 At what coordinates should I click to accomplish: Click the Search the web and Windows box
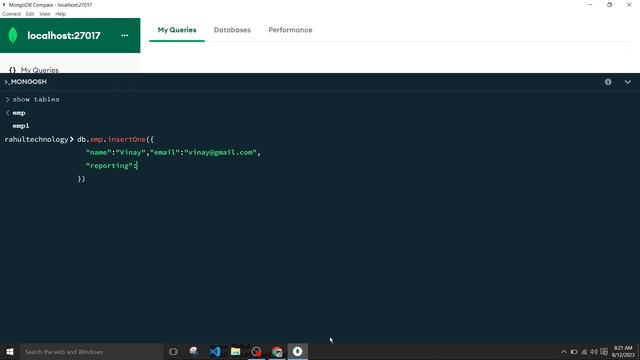click(x=91, y=351)
